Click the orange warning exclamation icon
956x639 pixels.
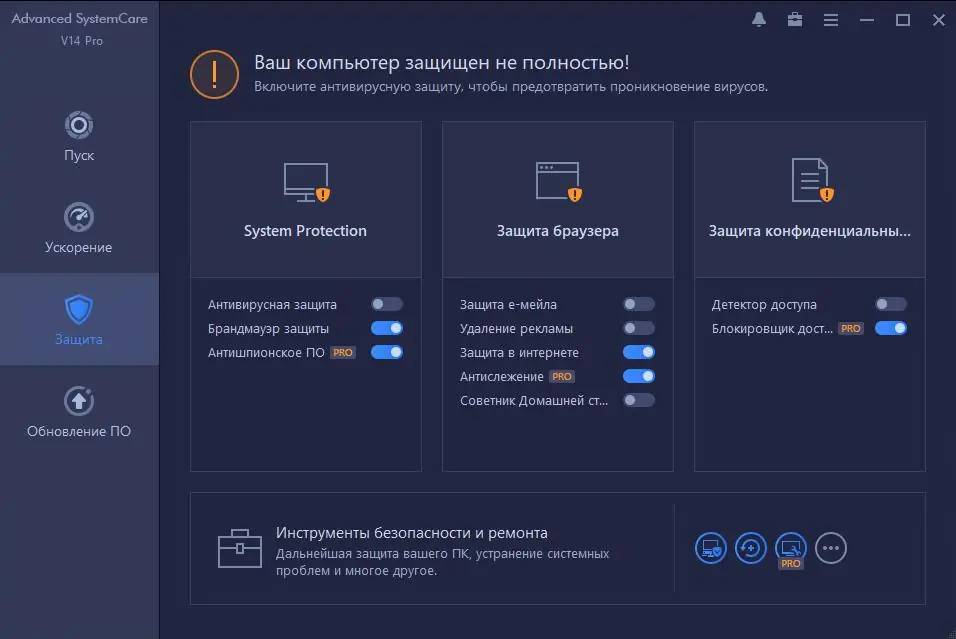(212, 73)
